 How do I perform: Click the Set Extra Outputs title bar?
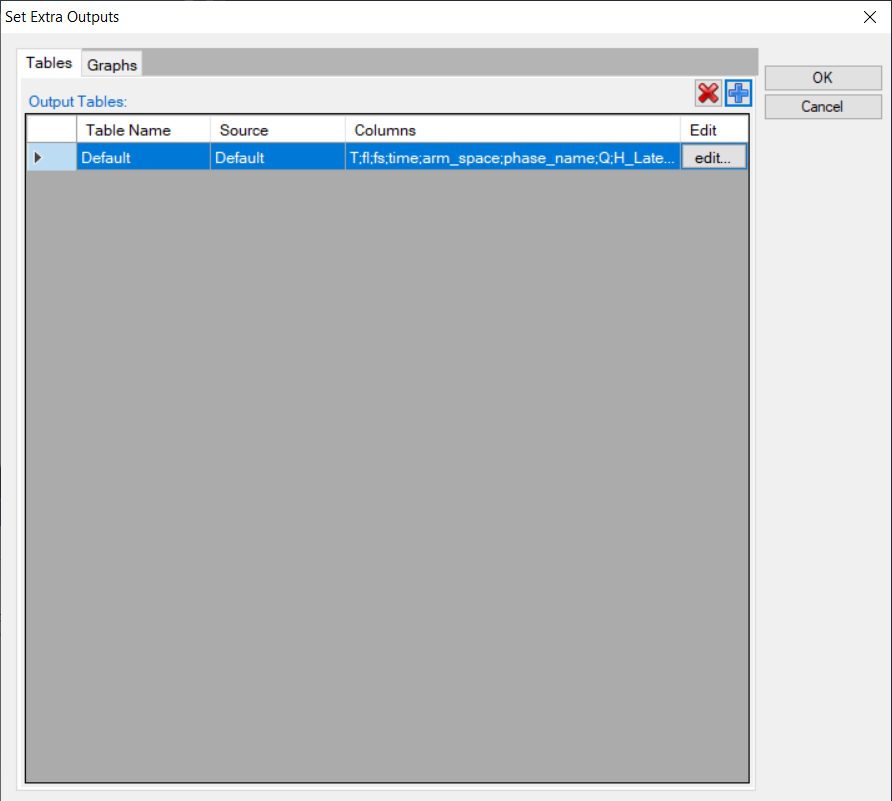[x=400, y=17]
